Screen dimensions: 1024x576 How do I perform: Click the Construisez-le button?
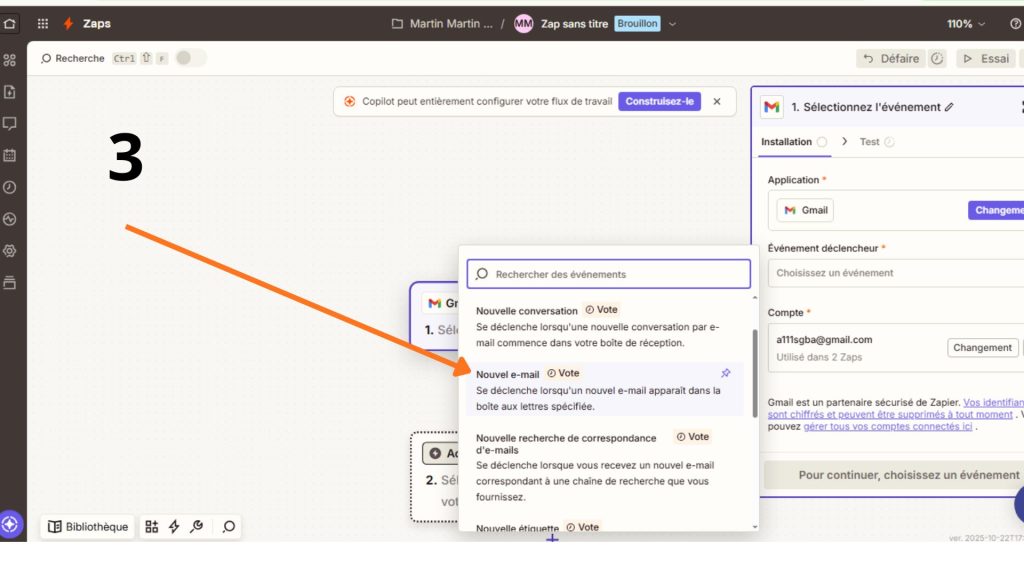click(x=659, y=101)
